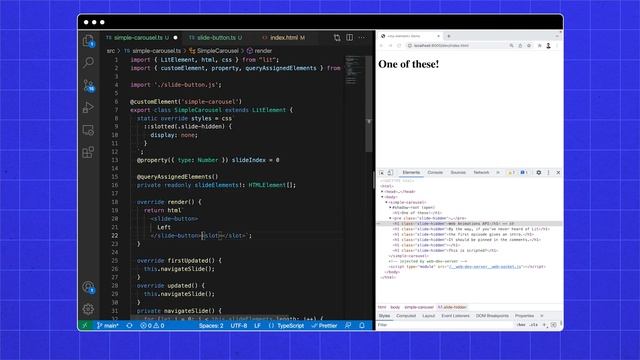This screenshot has width=640, height=360.
Task: Select the Layout tab in the styles pane
Action: click(429, 316)
